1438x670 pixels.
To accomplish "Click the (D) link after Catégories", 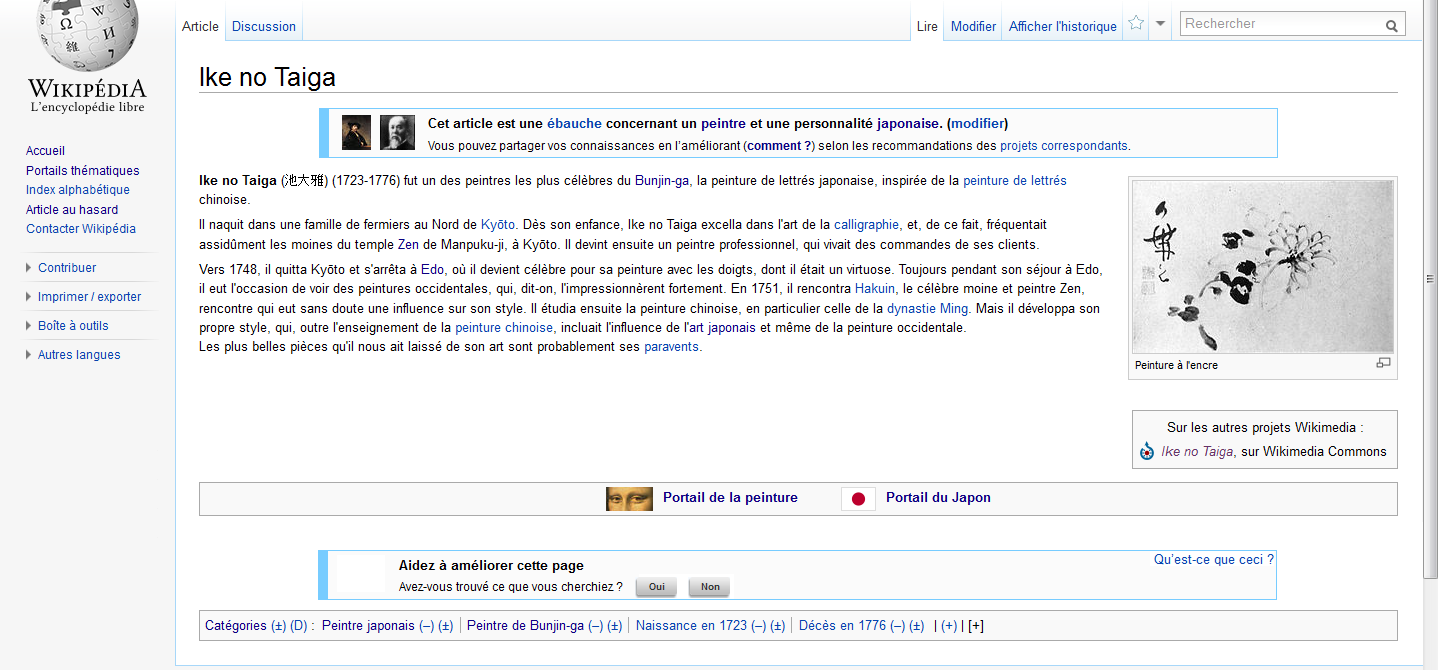I will click(298, 626).
